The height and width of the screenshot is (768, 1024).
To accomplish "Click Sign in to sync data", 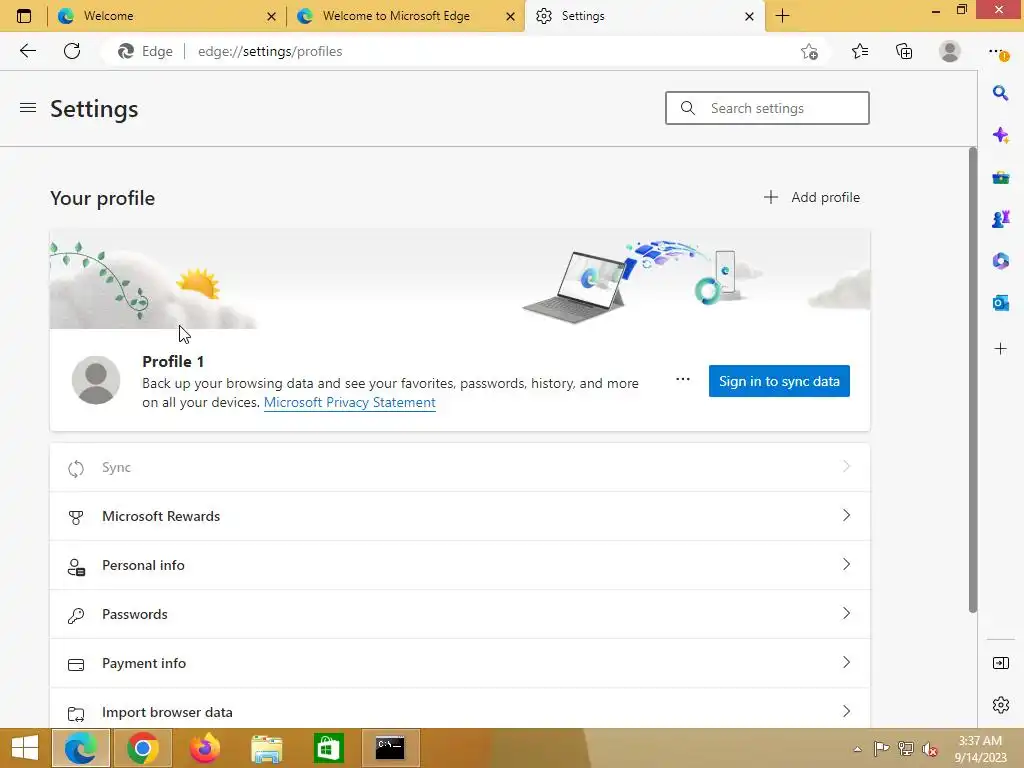I will 779,381.
